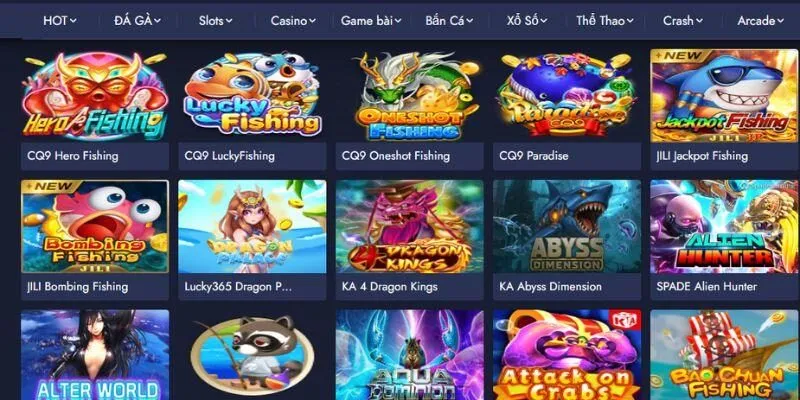Screen dimensions: 800x400
Task: Click the Lucky365 Dragon P... title link
Action: tap(238, 286)
